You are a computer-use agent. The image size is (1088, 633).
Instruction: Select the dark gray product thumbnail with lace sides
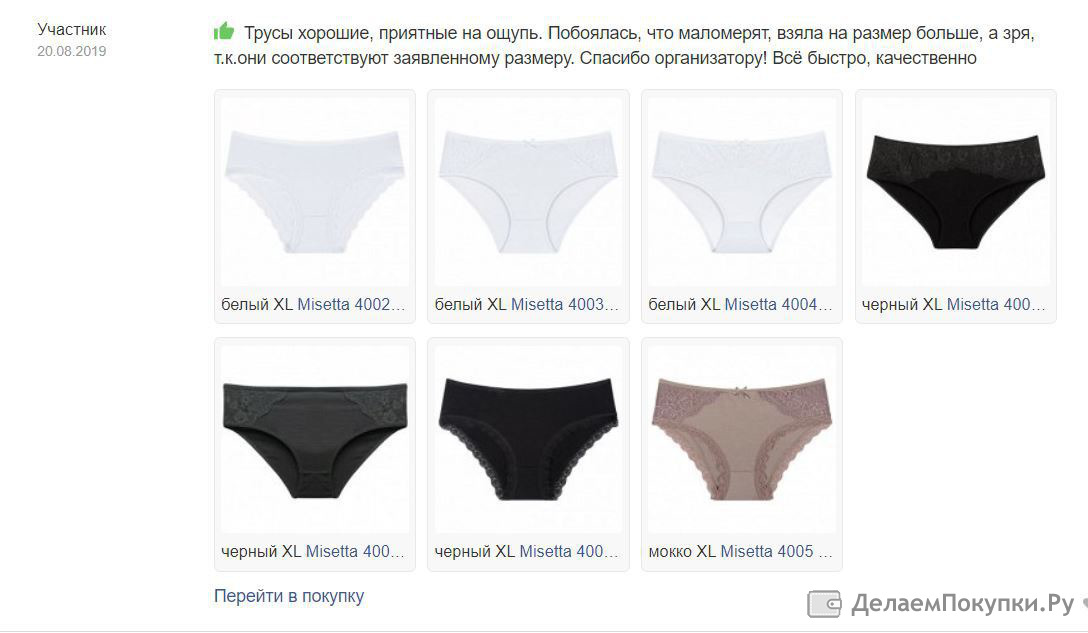(315, 439)
